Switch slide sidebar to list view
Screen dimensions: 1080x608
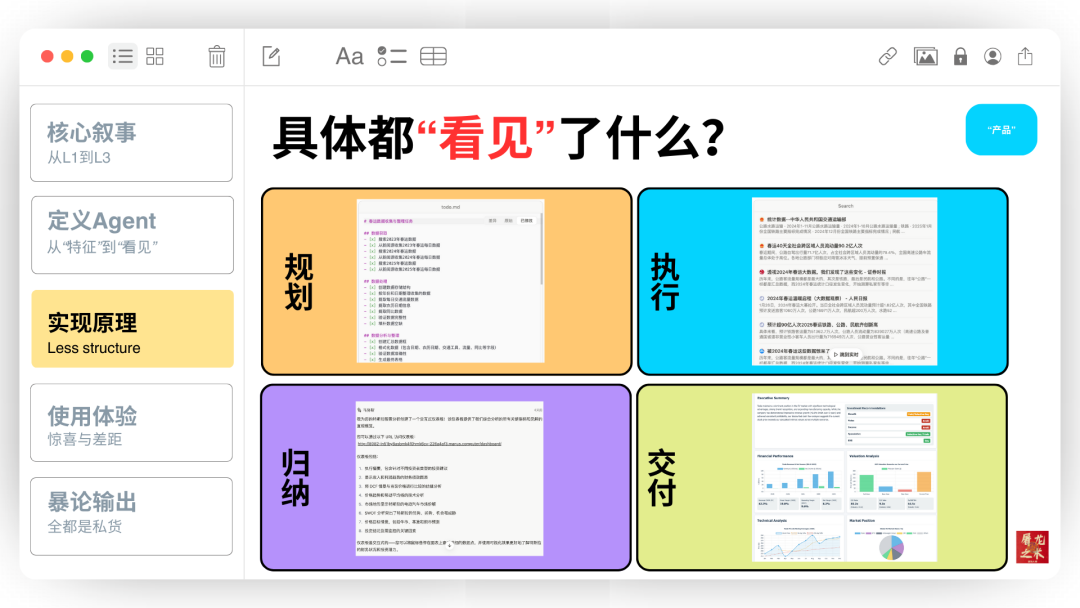(x=122, y=56)
